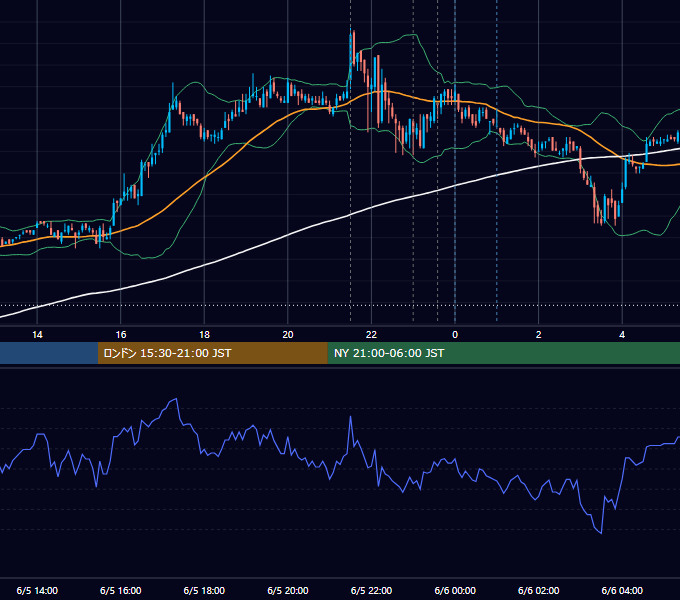Click the 6/6 04:00 label on lower axis
Image resolution: width=680 pixels, height=600 pixels.
point(622,590)
